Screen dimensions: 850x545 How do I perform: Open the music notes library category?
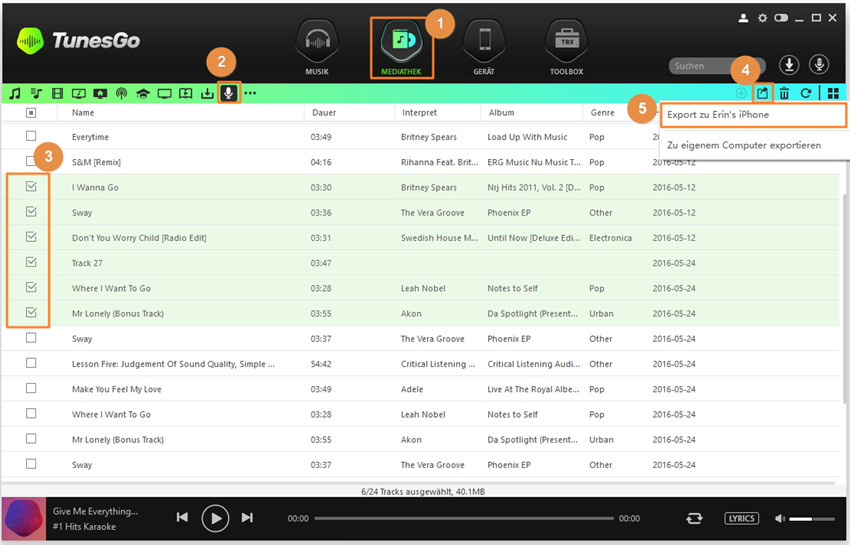tap(15, 93)
